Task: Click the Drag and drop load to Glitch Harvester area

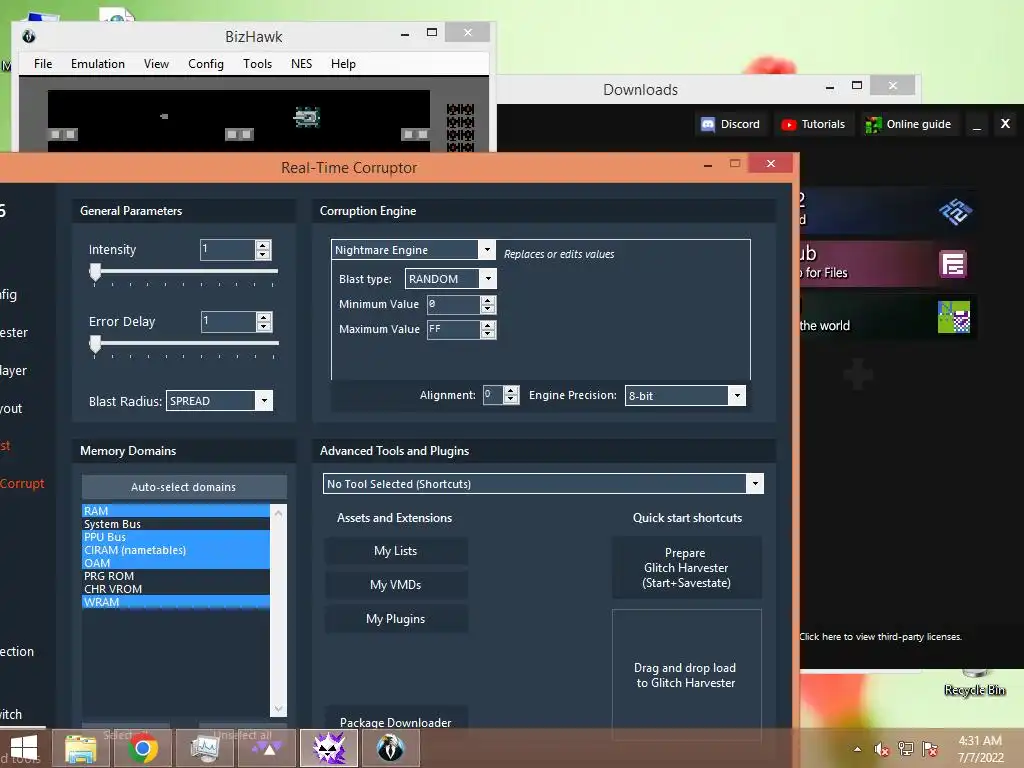Action: pyautogui.click(x=686, y=675)
